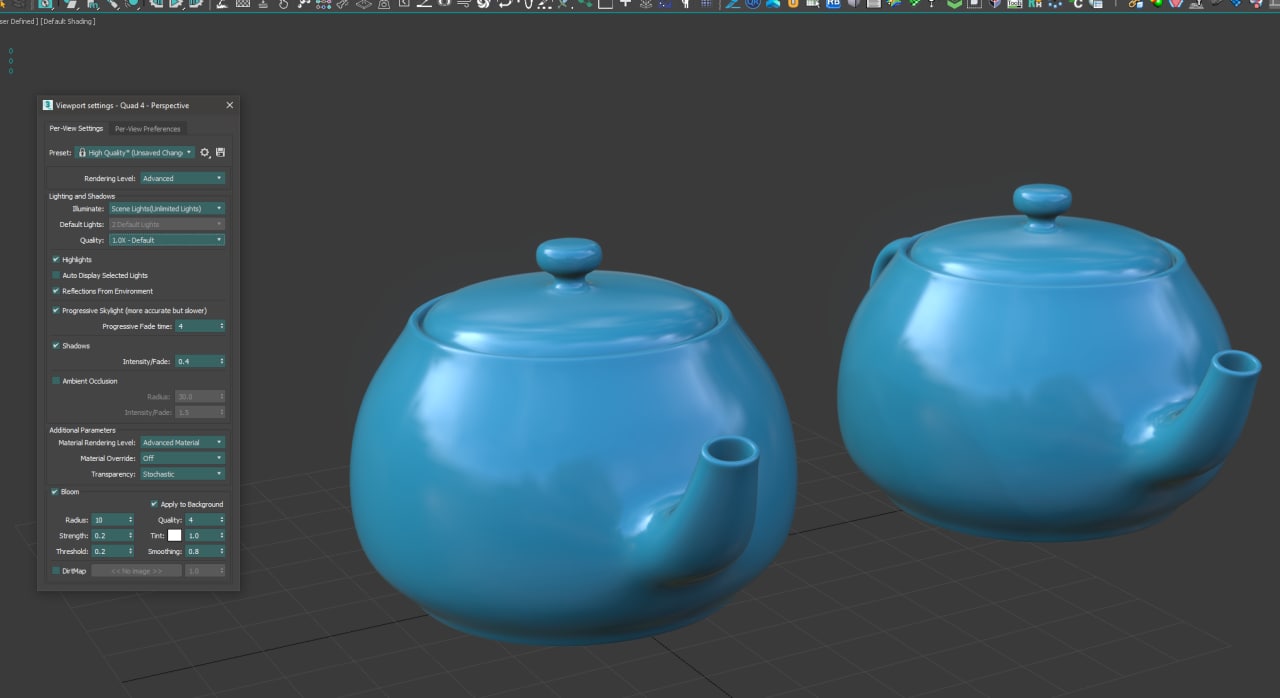
Task: Click Bloom Quality value field
Action: pyautogui.click(x=205, y=520)
